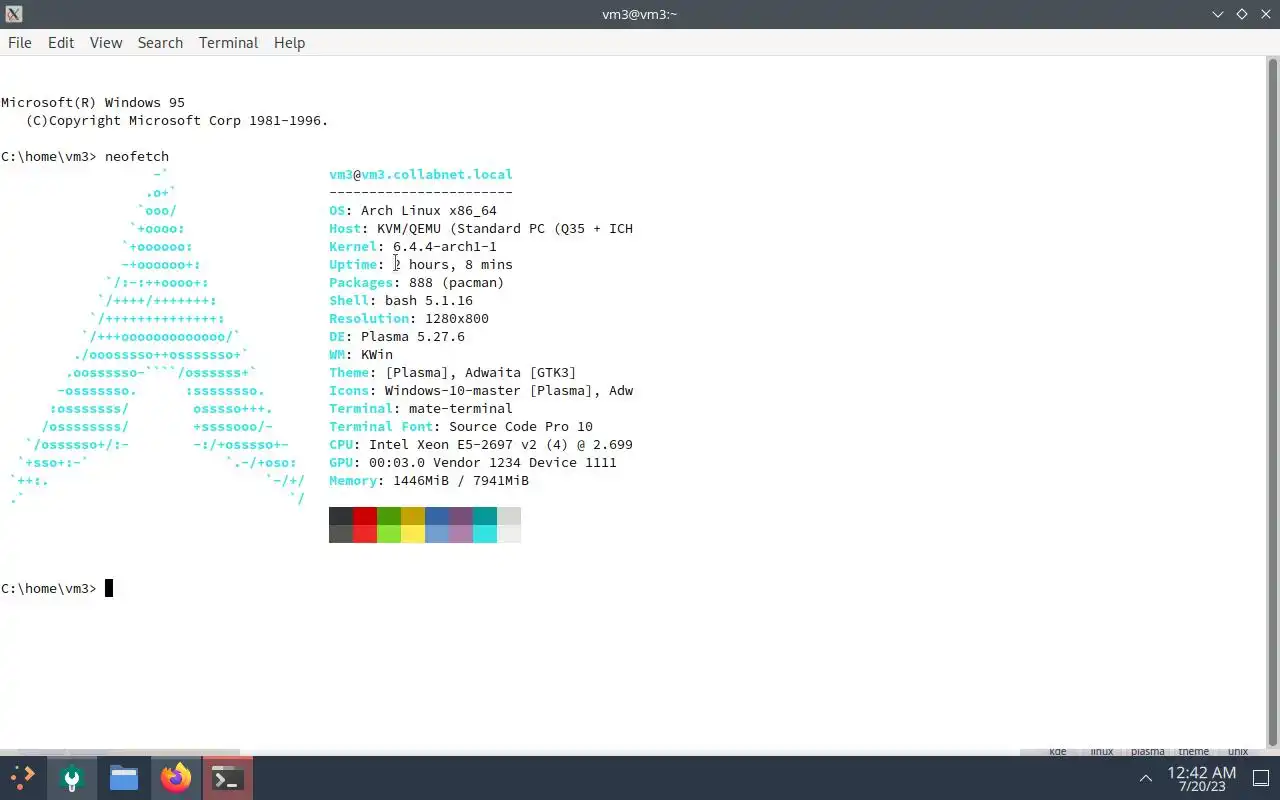This screenshot has width=1280, height=800.
Task: Click the X window icon in title bar
Action: tap(13, 14)
